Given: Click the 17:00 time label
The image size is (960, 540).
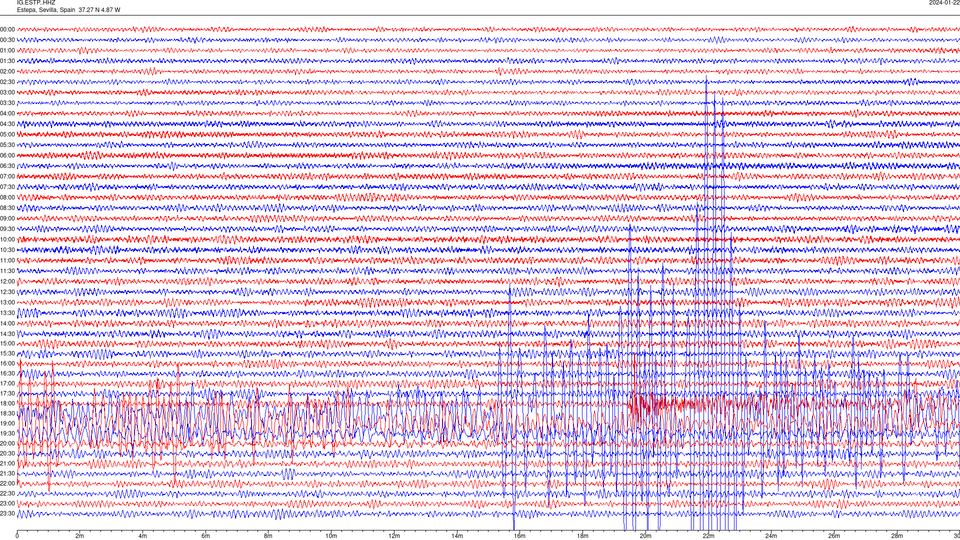Looking at the screenshot, I should point(7,383).
